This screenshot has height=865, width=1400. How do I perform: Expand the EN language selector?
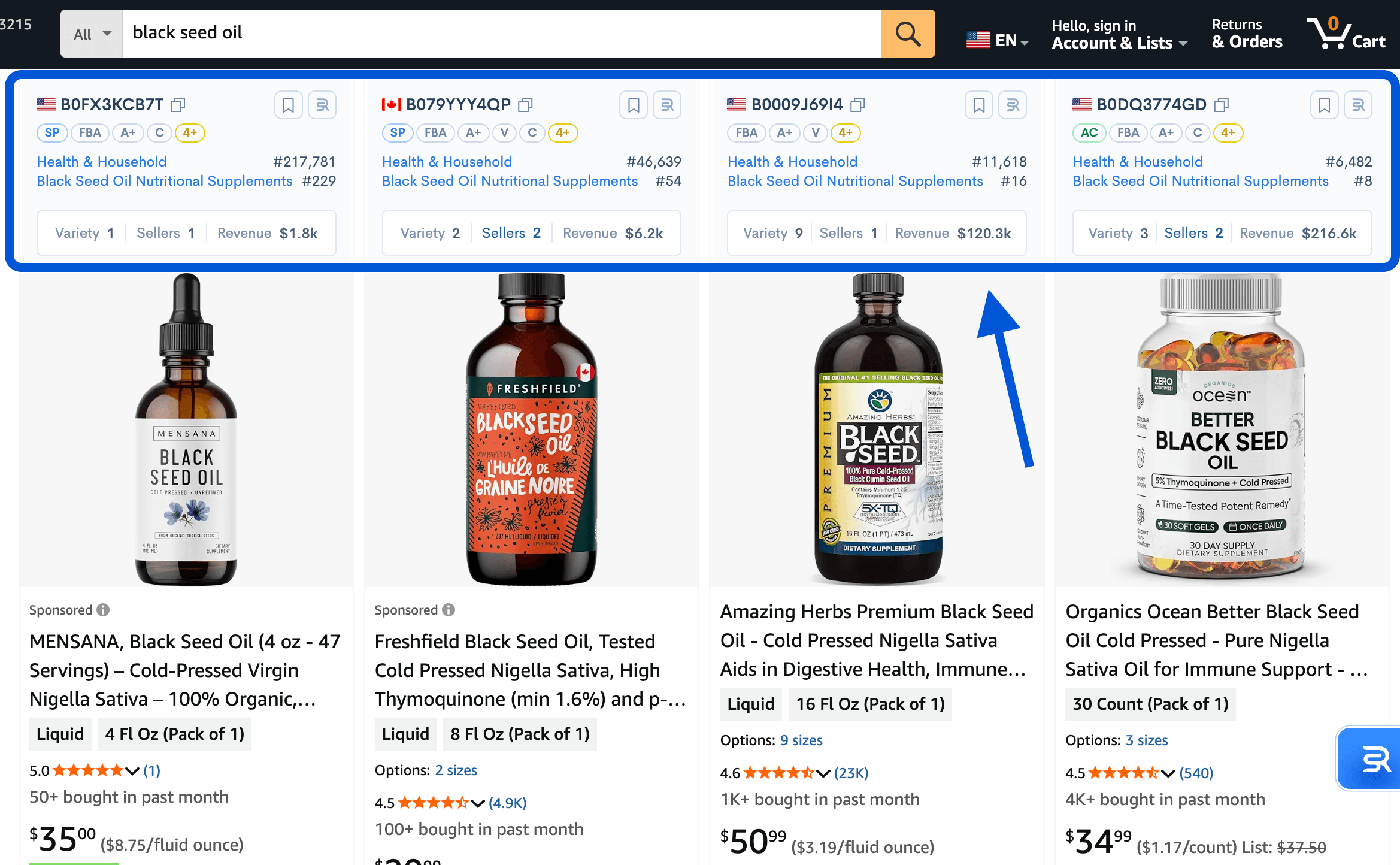(998, 41)
